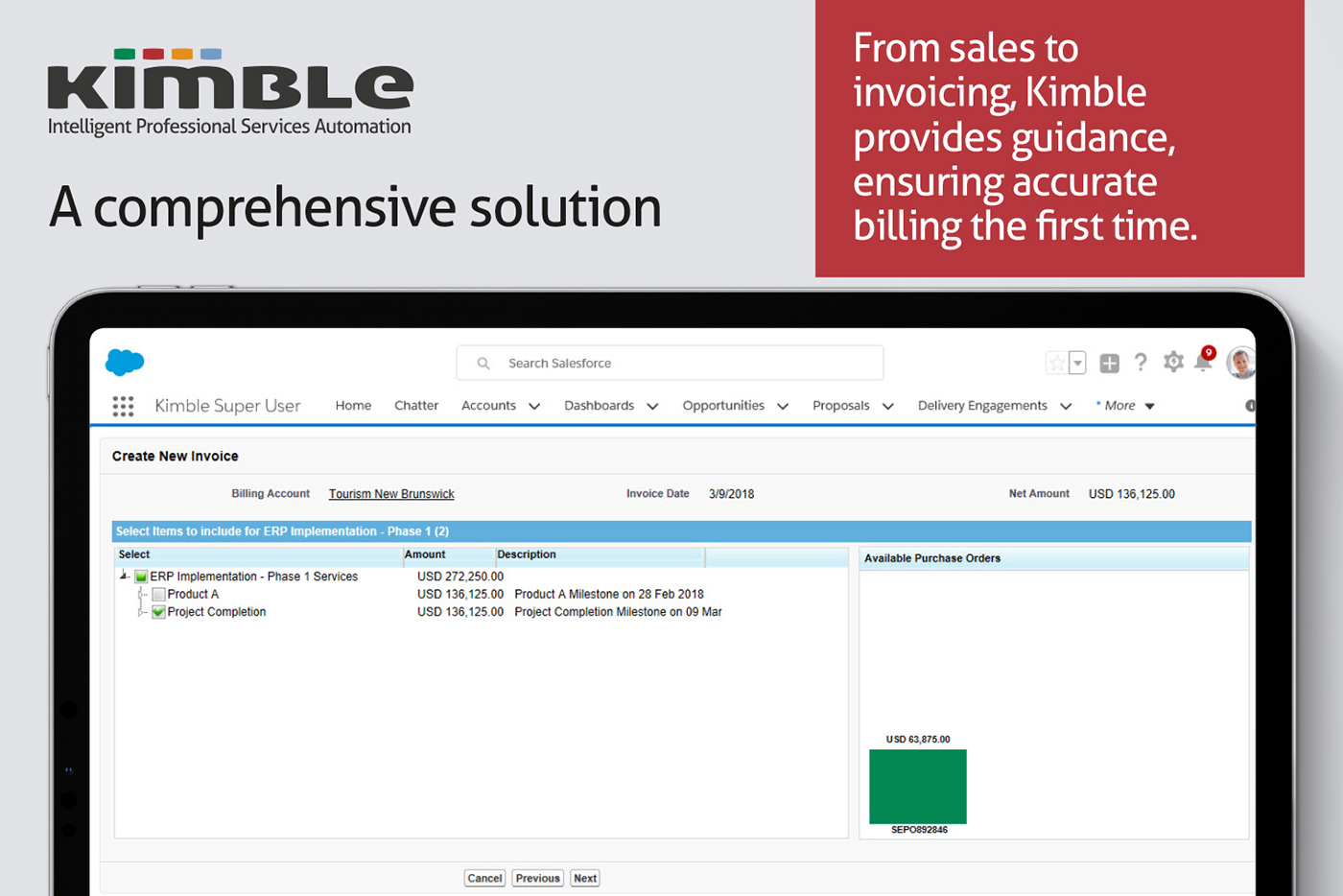The image size is (1343, 896).
Task: Click the SEPO892846 label
Action: coord(919,830)
